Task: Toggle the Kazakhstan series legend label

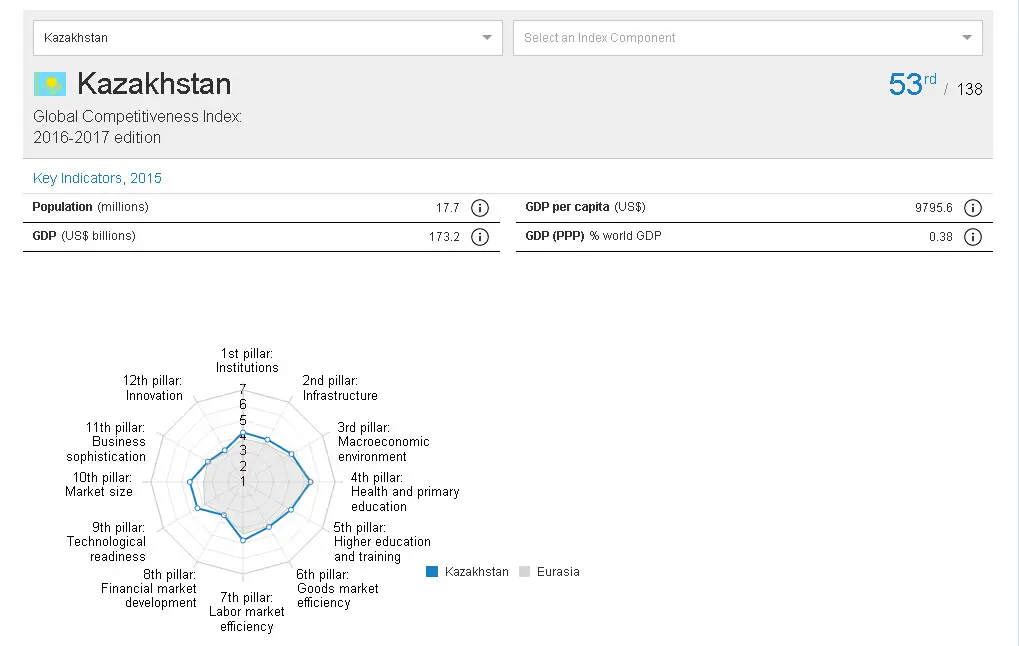Action: coord(476,572)
